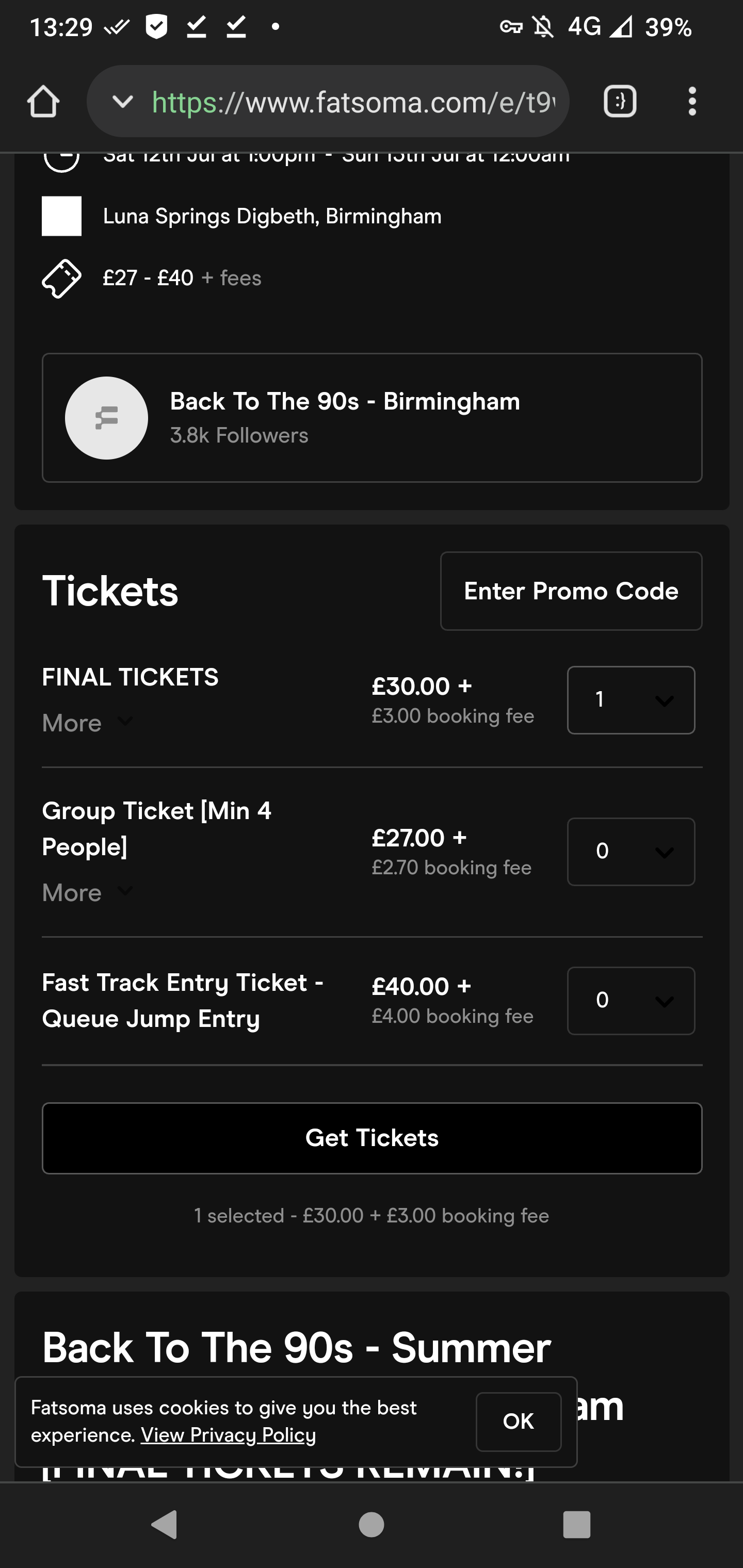
Task: Tap the Back To The 90s organiser avatar
Action: [107, 418]
